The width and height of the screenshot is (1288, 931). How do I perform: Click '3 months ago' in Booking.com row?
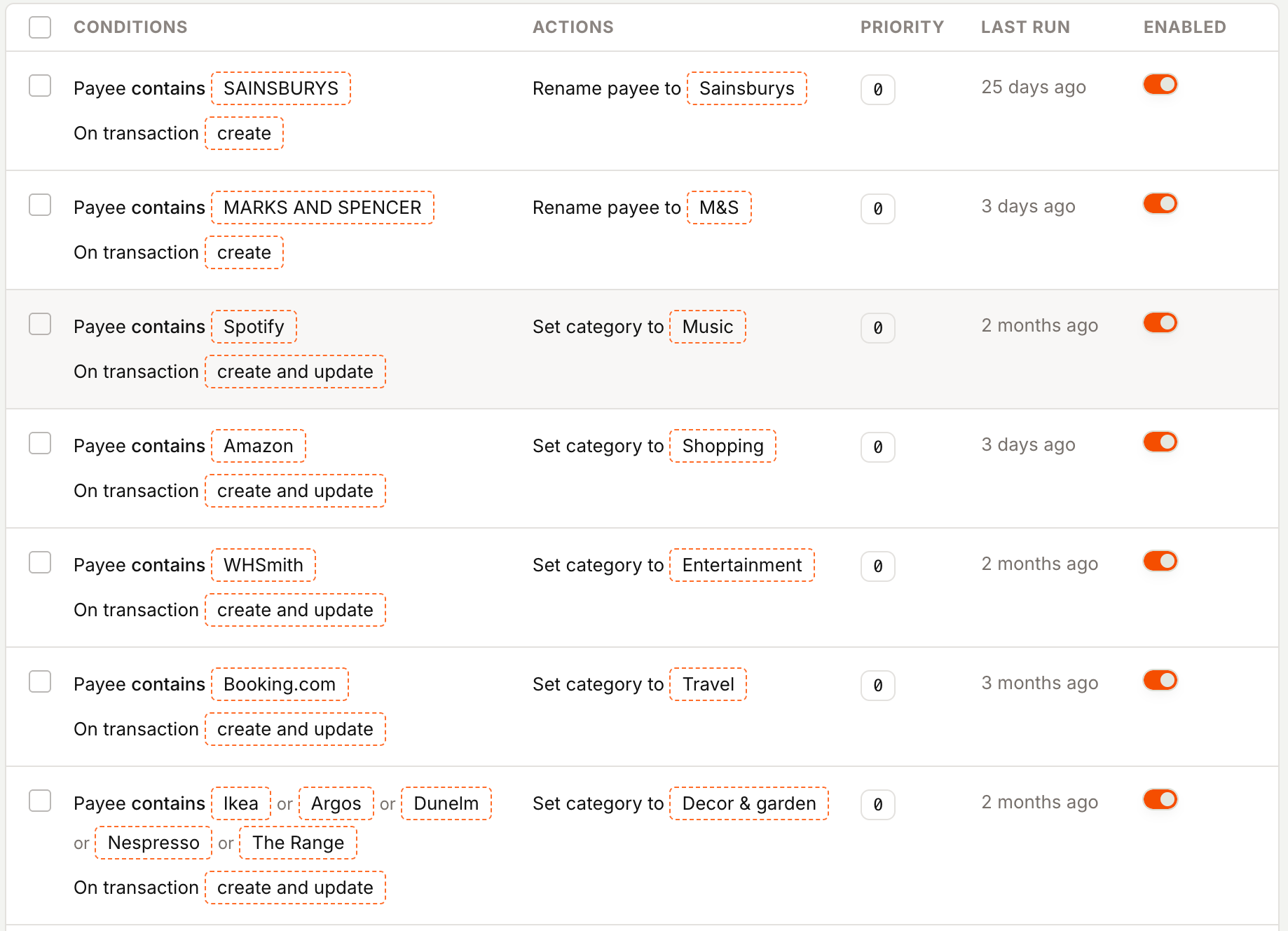[1040, 684]
